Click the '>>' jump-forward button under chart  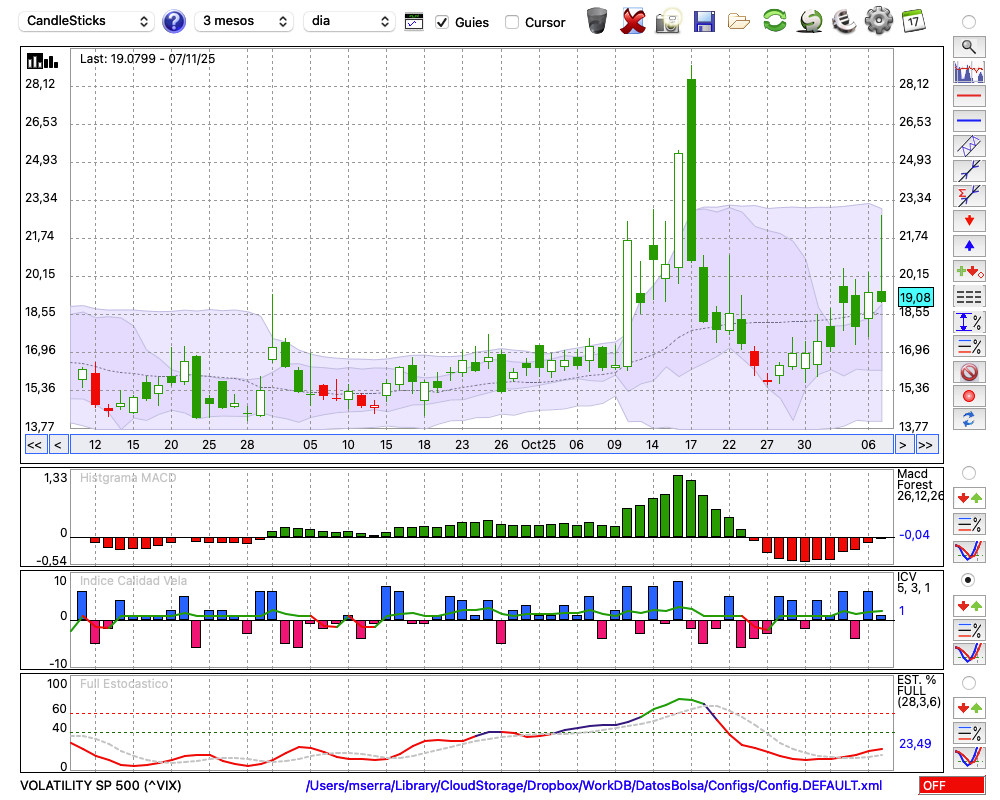point(926,445)
